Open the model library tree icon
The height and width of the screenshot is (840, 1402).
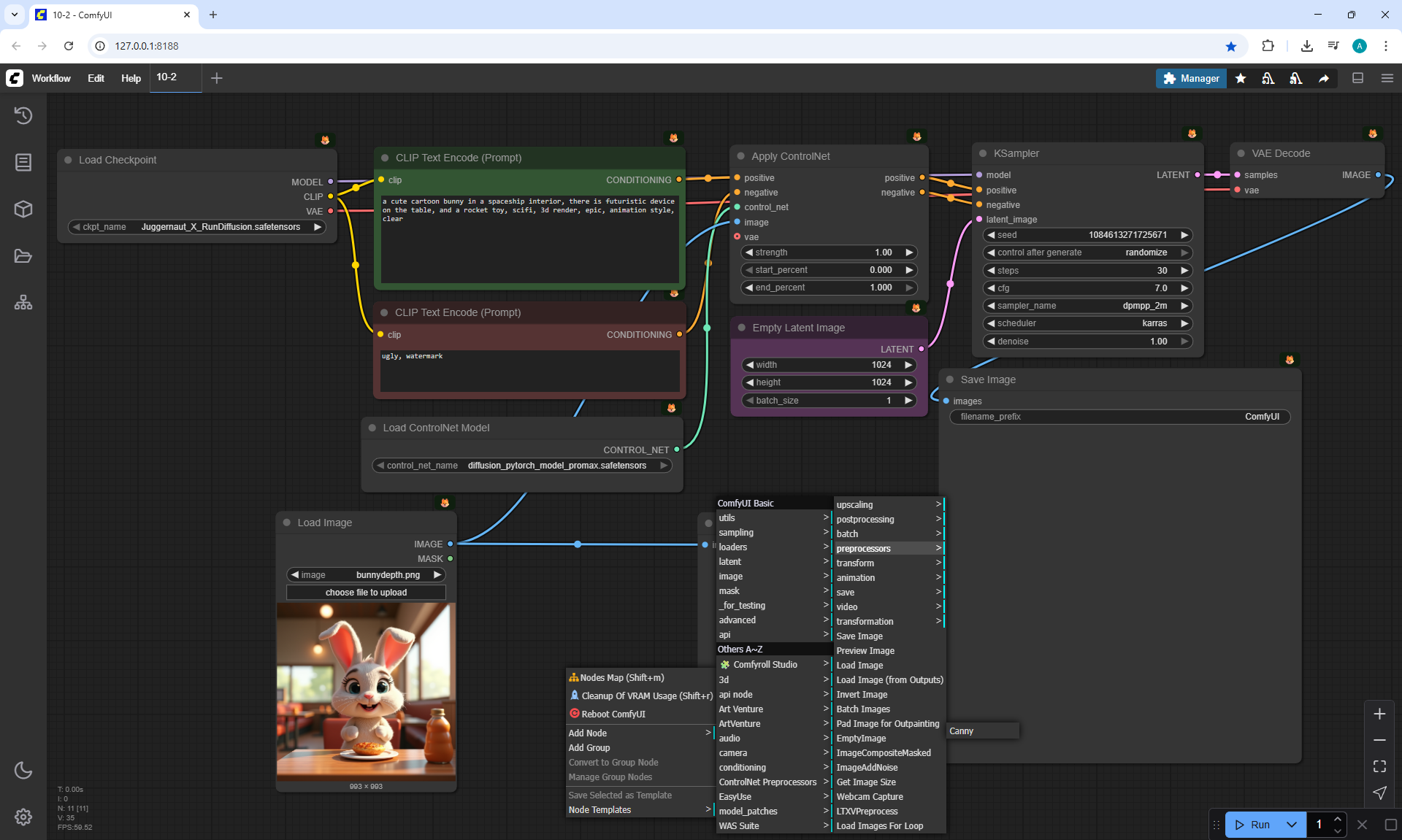click(23, 302)
